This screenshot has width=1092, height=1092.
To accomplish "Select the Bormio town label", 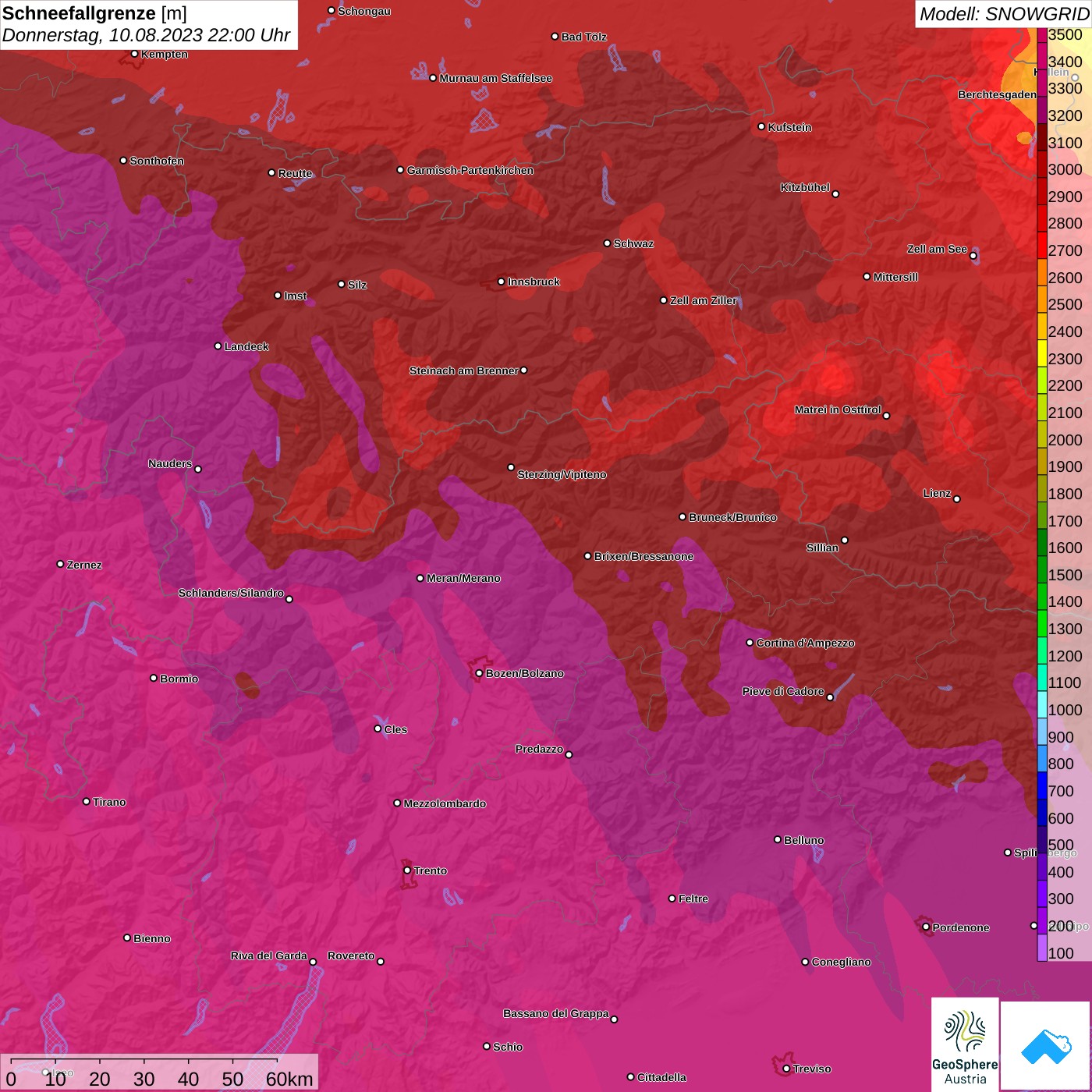I will click(x=179, y=679).
